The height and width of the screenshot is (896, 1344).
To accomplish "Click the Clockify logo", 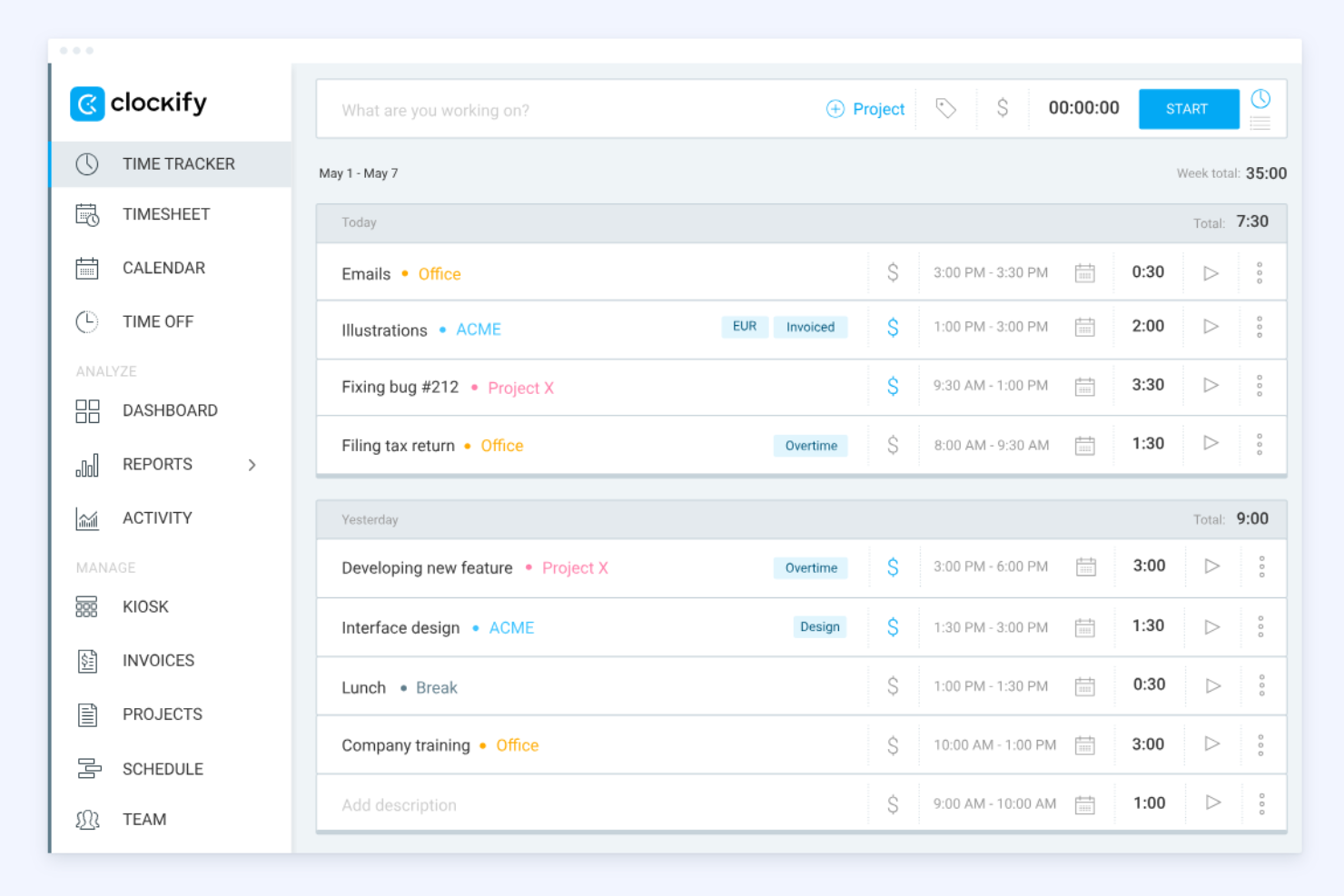I will (138, 103).
